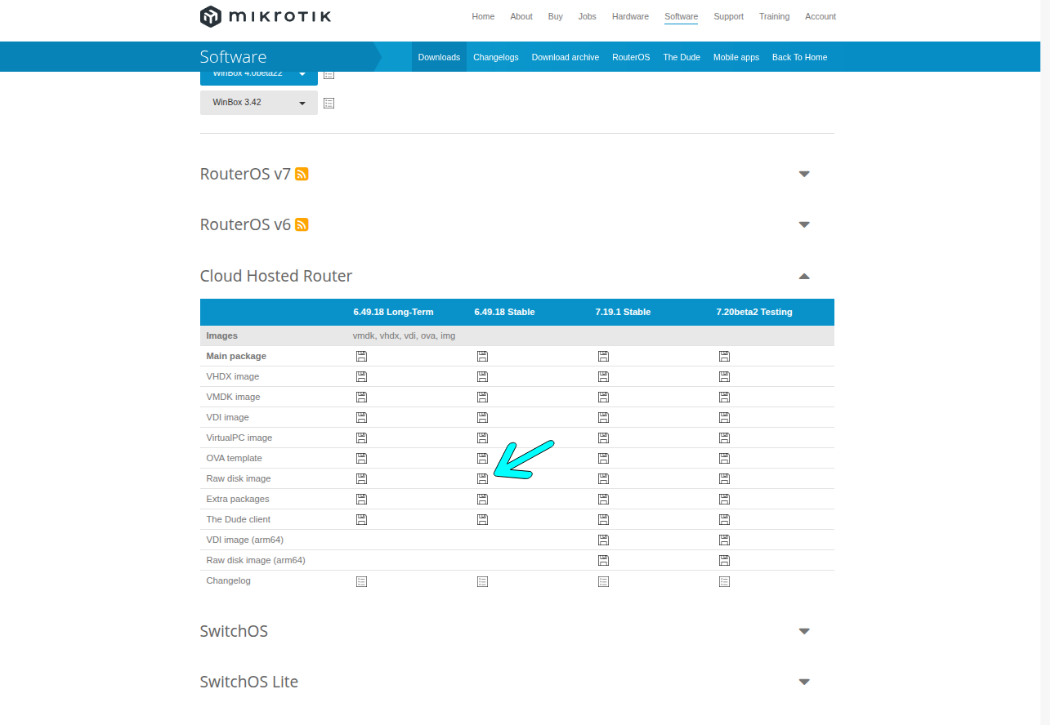
Task: Switch to the Changelogs tab
Action: (x=496, y=57)
